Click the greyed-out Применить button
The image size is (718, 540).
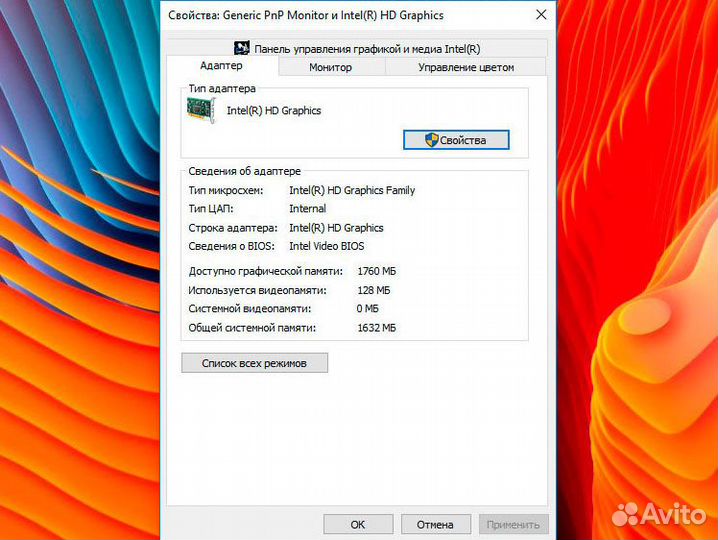point(513,524)
